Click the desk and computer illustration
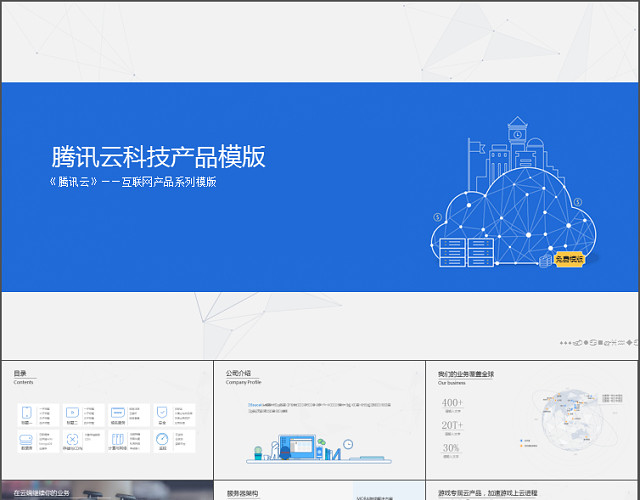Screen dimensions: 640x500 (x=318, y=449)
